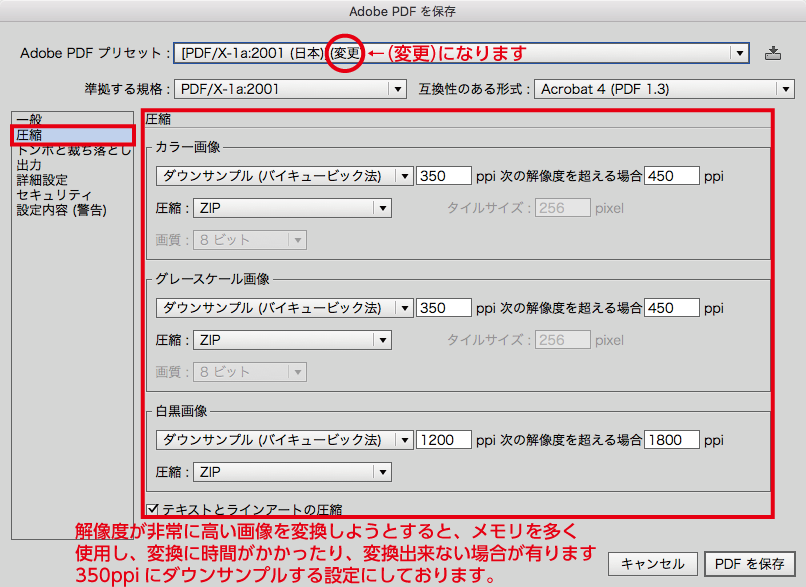Click the カラー画像 タイルサイズ 256 field
Image resolution: width=806 pixels, height=587 pixels.
point(562,208)
